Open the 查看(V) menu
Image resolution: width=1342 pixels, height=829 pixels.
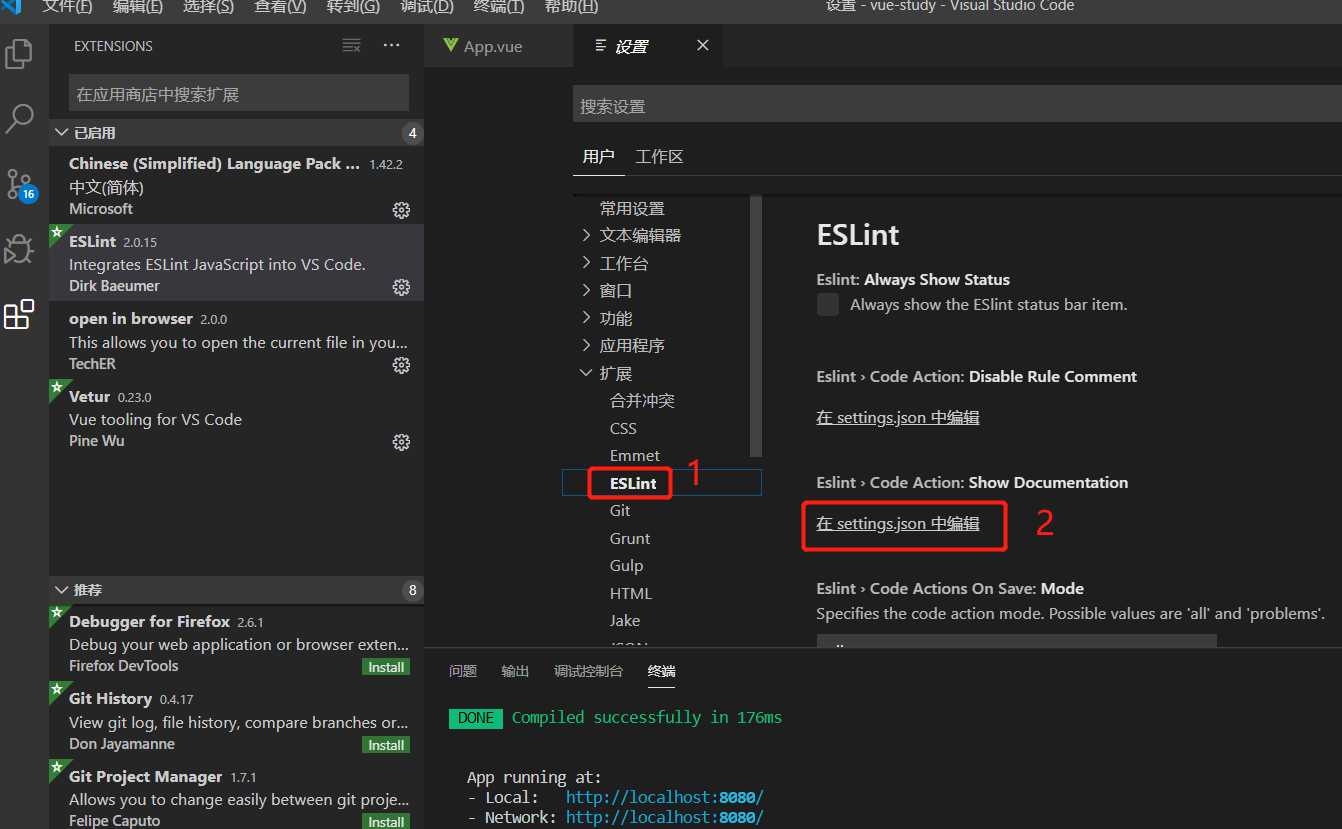(x=281, y=6)
